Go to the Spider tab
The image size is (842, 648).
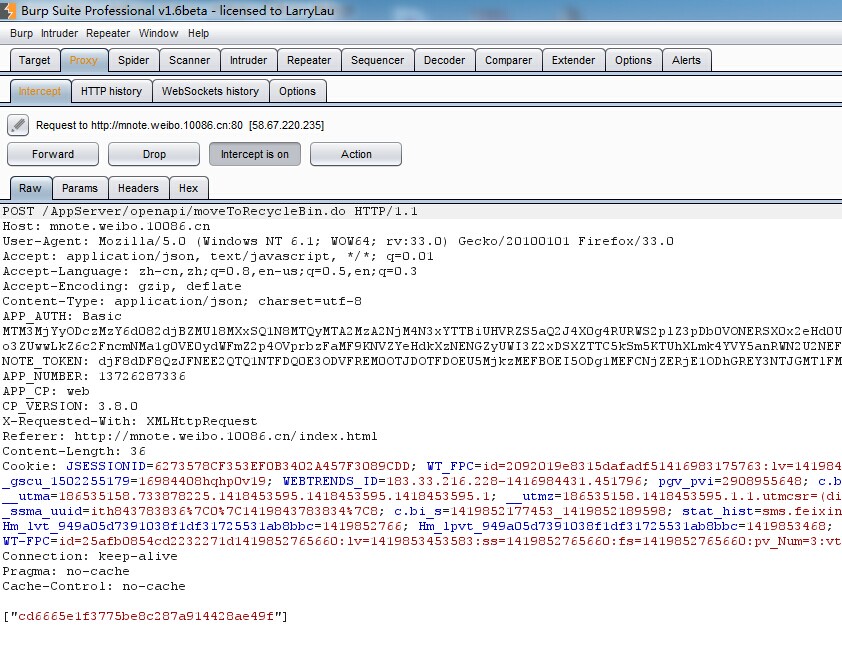(x=134, y=60)
